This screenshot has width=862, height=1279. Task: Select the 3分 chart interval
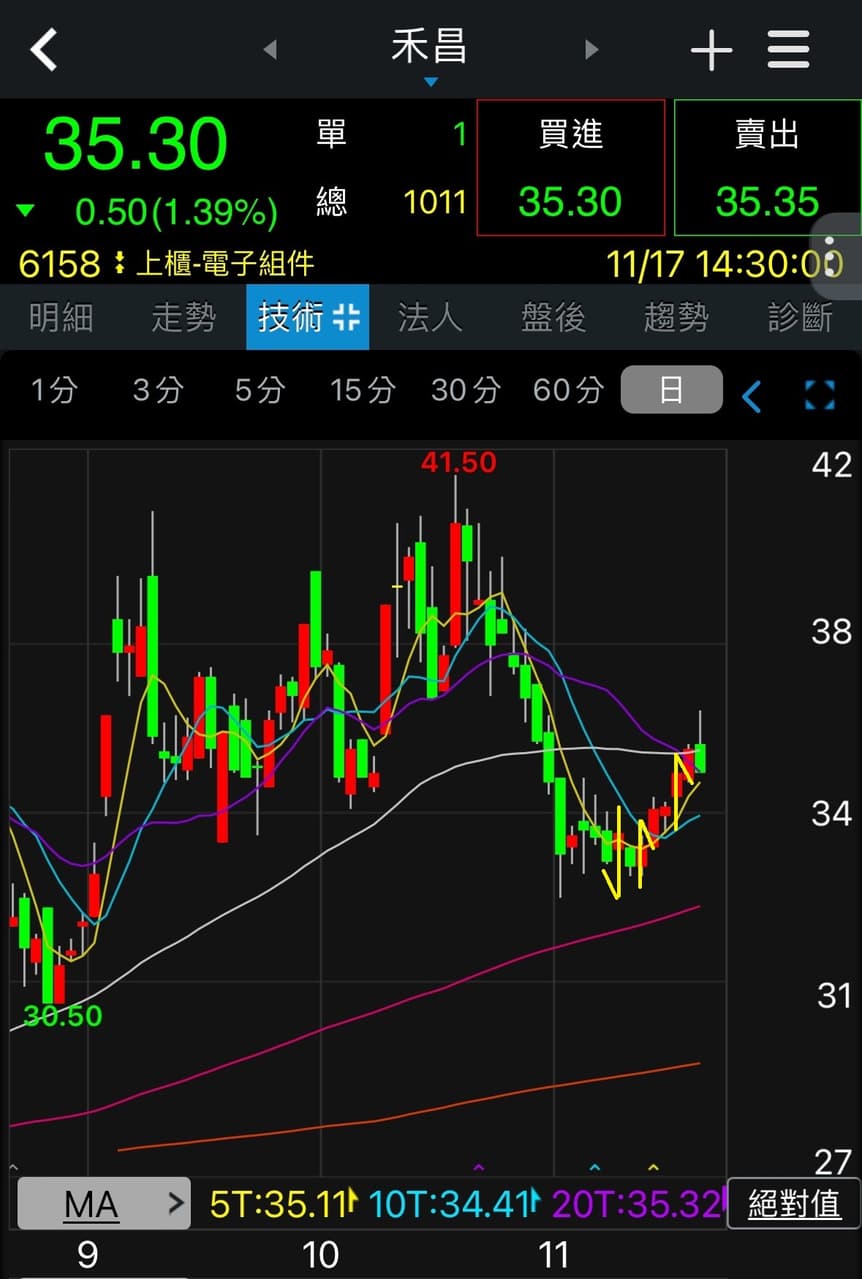pyautogui.click(x=157, y=390)
